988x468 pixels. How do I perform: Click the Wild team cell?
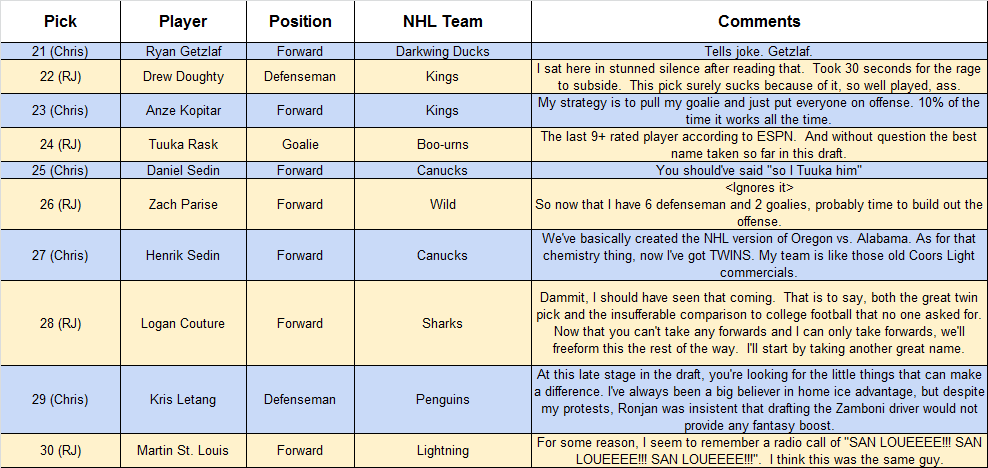(x=442, y=205)
